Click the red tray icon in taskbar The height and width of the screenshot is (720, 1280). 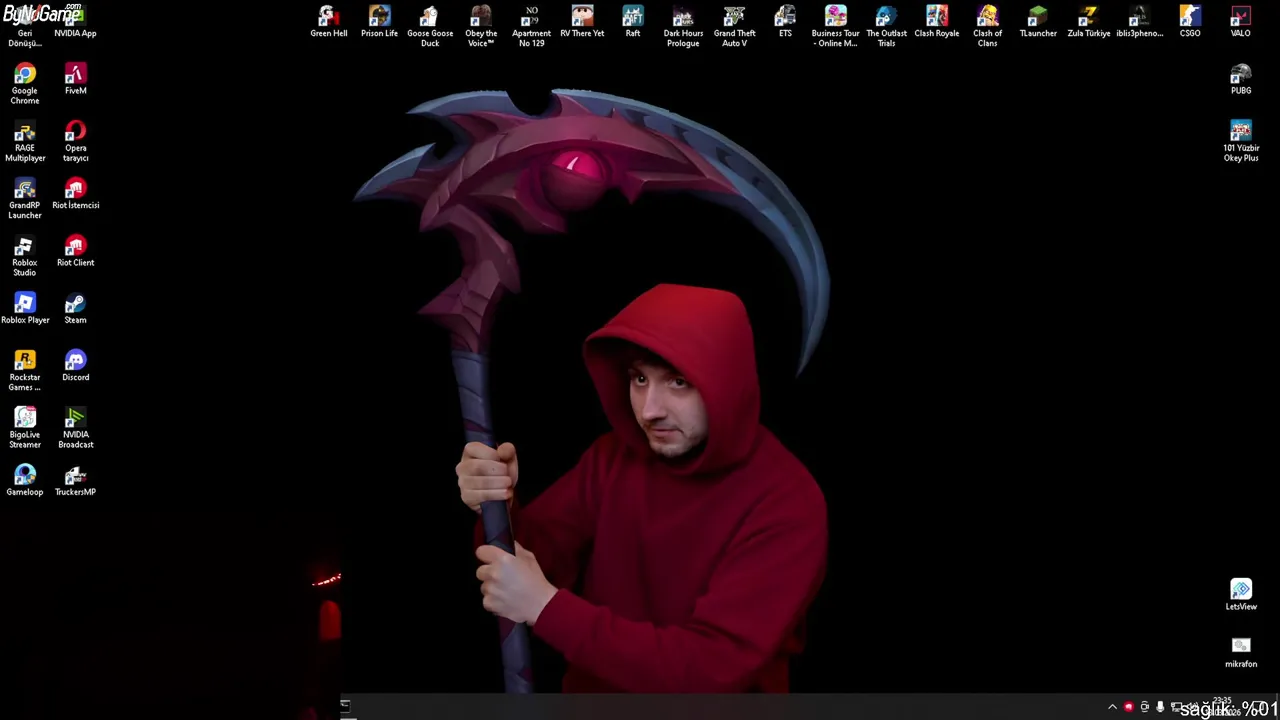[1129, 707]
